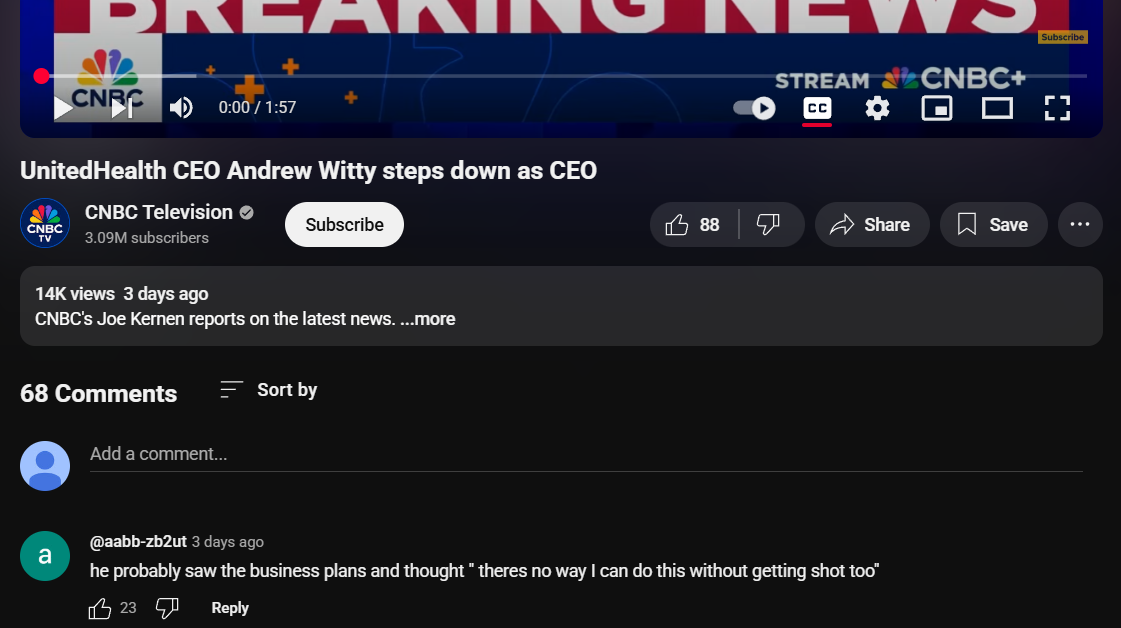
Task: Click the yellow Subscribe overlay in video
Action: tap(1062, 37)
